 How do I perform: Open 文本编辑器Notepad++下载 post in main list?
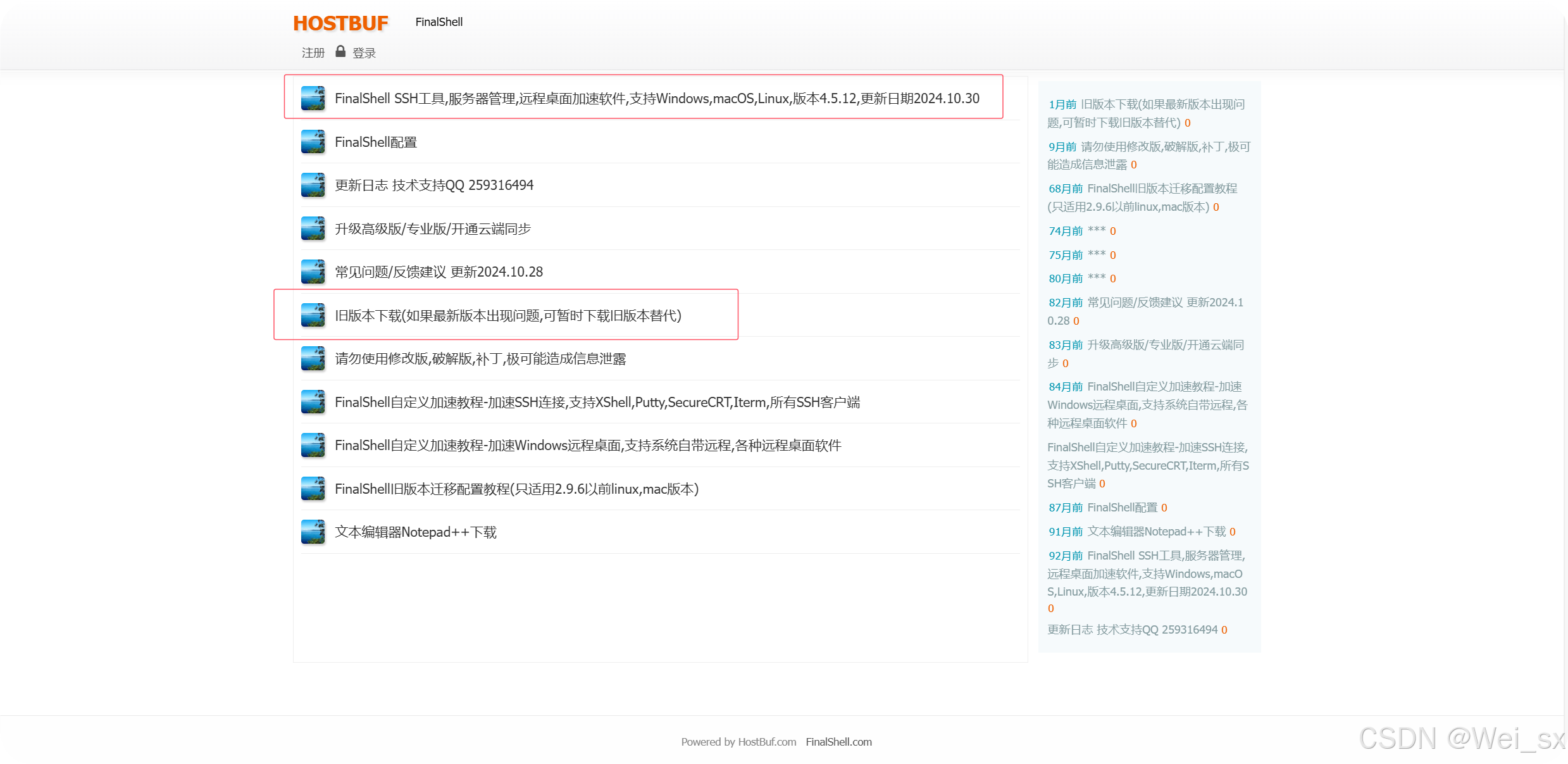pos(416,532)
